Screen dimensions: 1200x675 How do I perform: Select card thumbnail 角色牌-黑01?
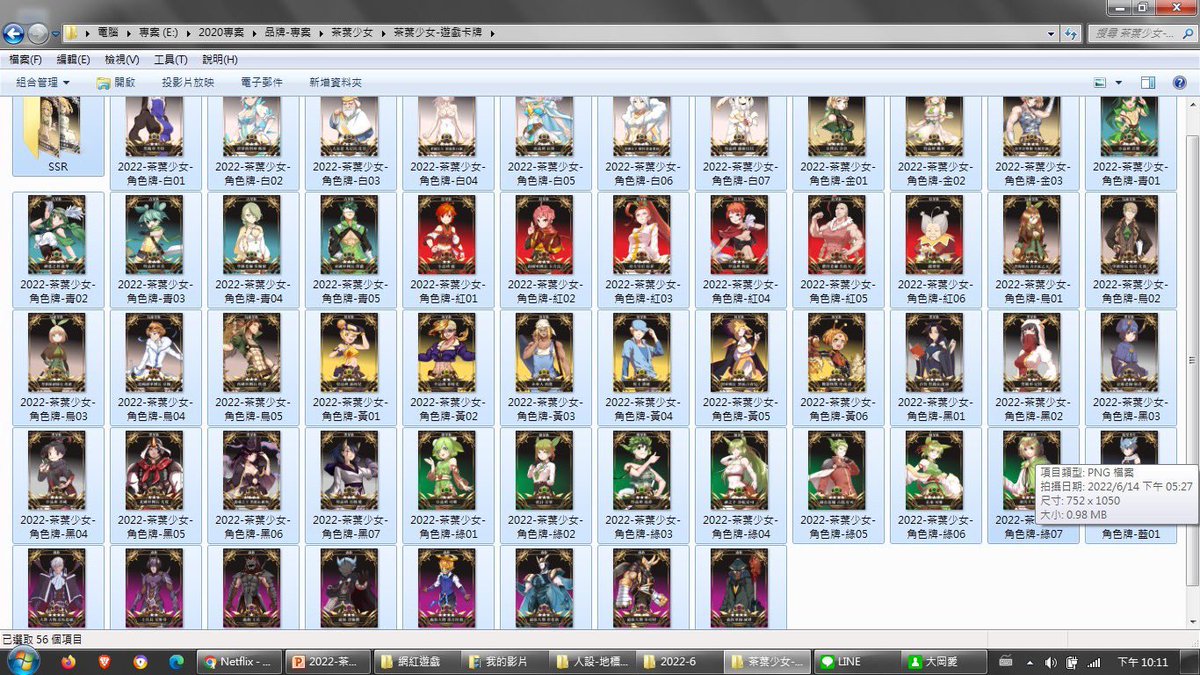[934, 352]
